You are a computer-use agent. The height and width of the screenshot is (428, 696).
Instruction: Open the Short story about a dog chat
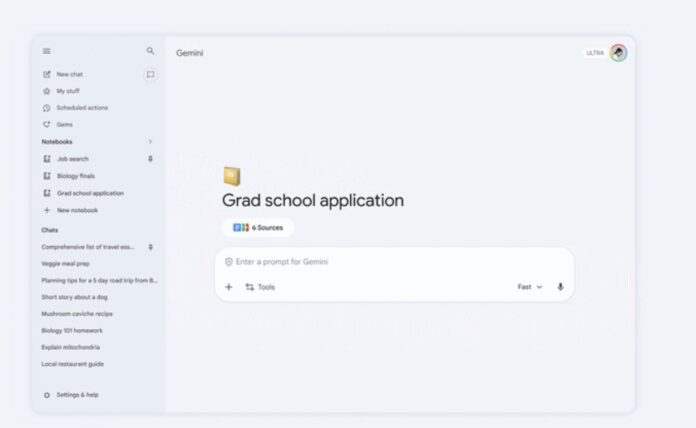(75, 297)
